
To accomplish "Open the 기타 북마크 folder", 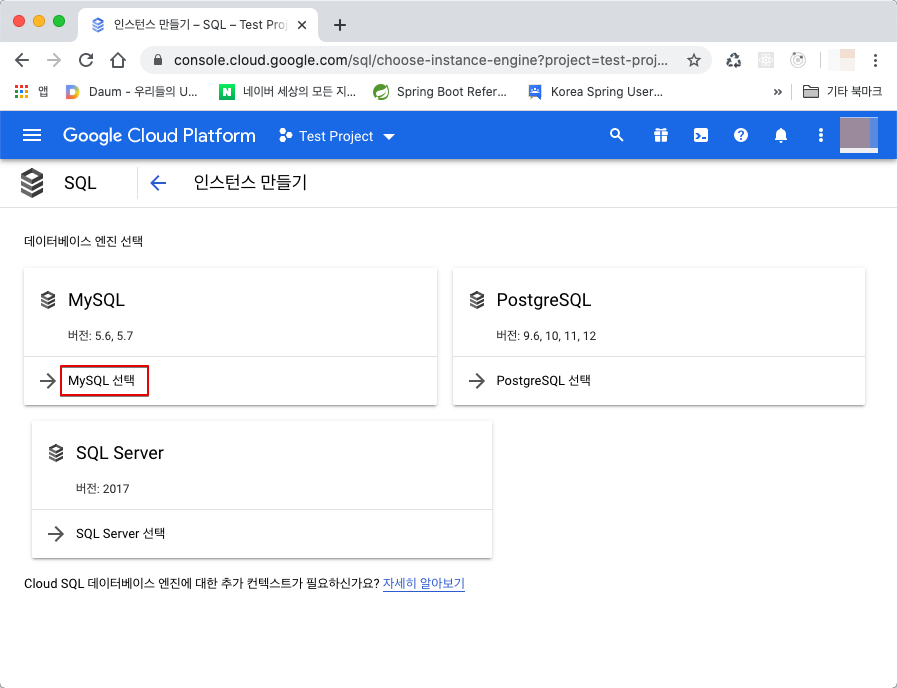I will click(843, 92).
